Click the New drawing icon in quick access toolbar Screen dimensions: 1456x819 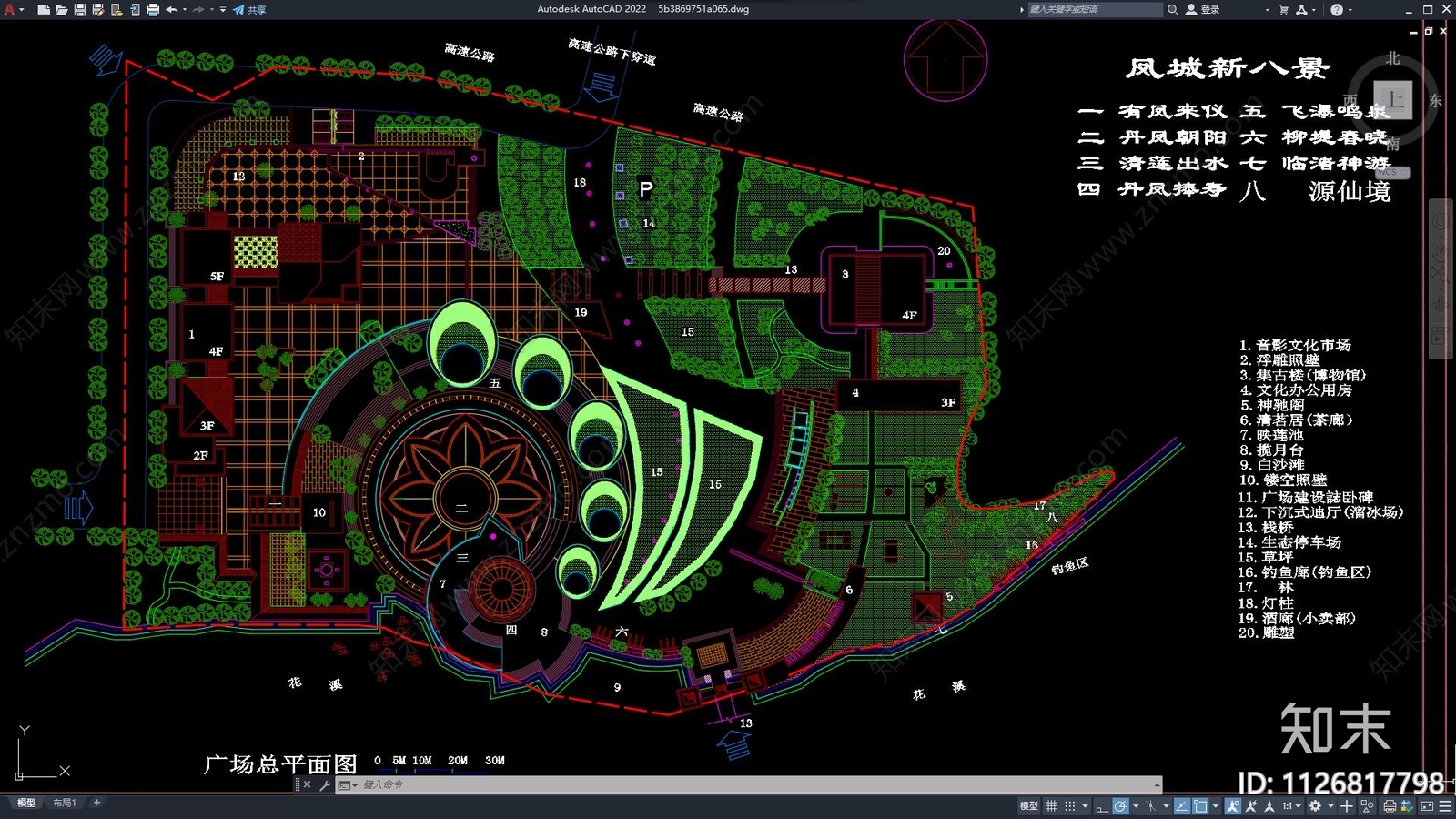pyautogui.click(x=44, y=10)
